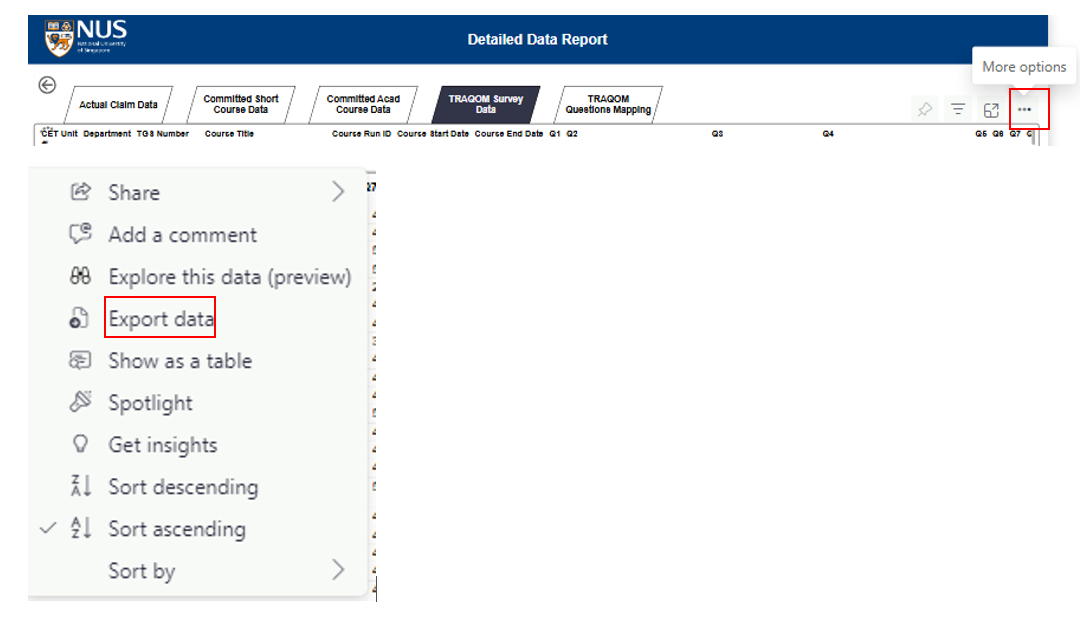Screen dimensions: 1084x627
Task: Switch to Actual Claim Data tab
Action: tap(118, 105)
